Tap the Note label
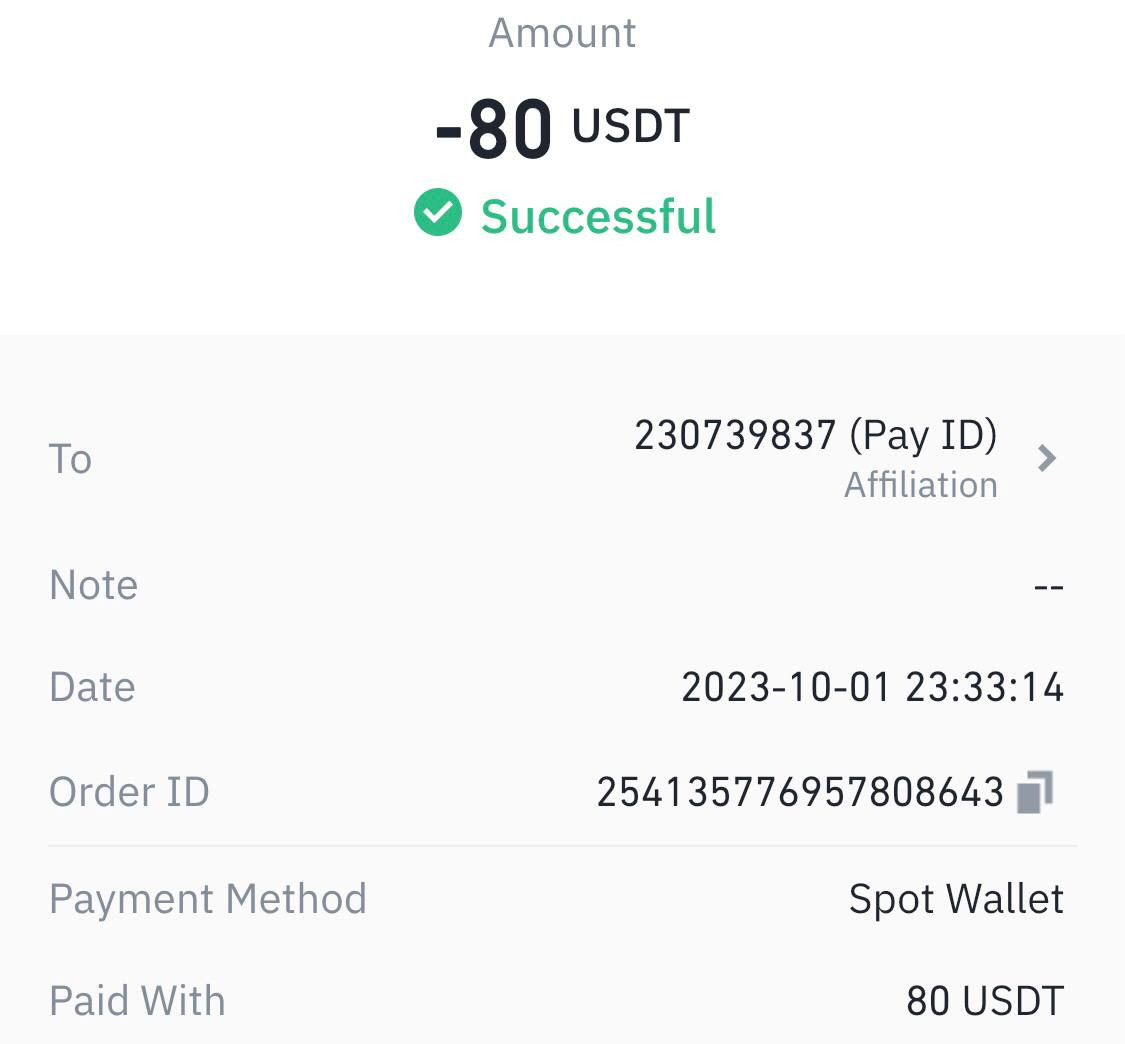1125x1044 pixels. (x=93, y=584)
